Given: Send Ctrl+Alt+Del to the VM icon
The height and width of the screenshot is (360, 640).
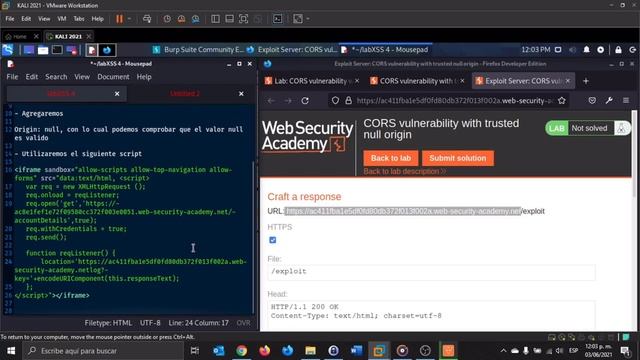Looking at the screenshot, I should tap(147, 19).
